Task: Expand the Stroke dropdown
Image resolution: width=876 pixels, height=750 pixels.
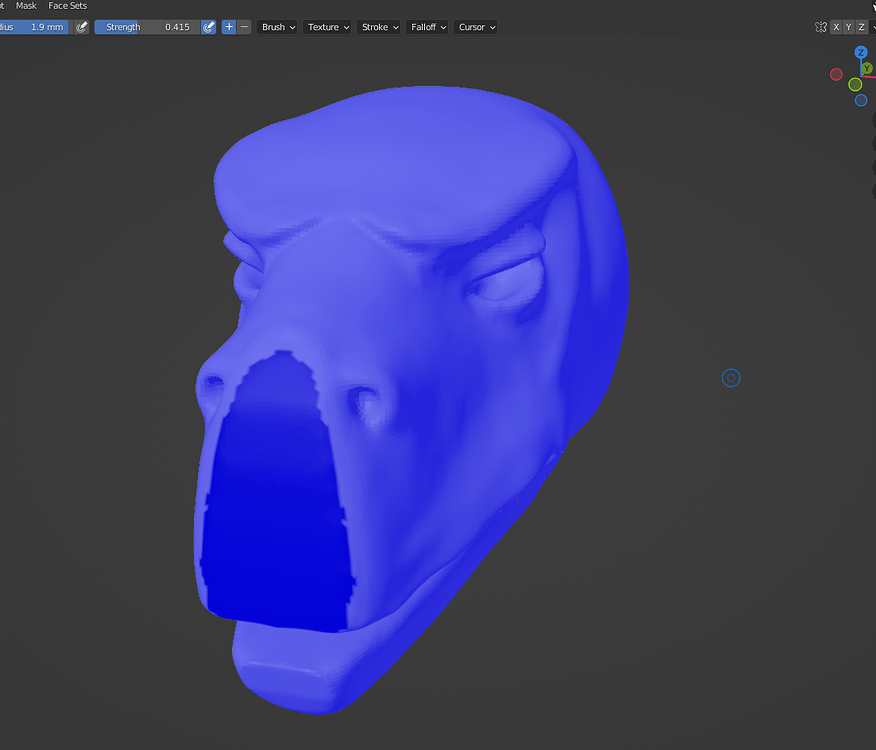Action: 378,27
